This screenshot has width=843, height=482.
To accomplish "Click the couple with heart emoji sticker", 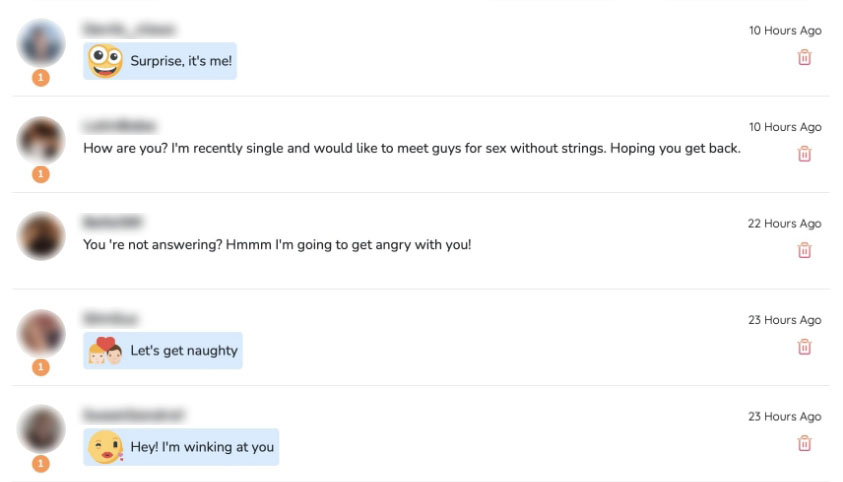I will tap(105, 351).
